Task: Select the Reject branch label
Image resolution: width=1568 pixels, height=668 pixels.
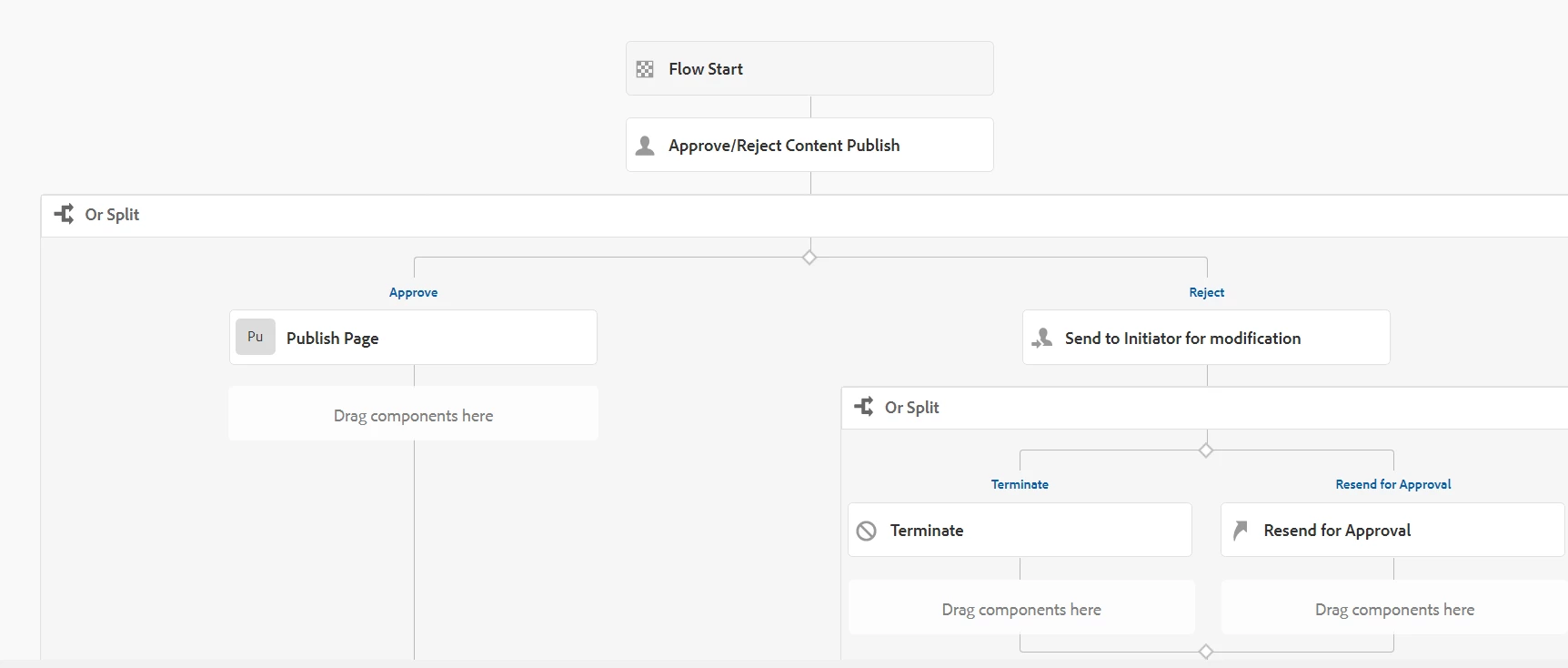Action: pos(1206,292)
